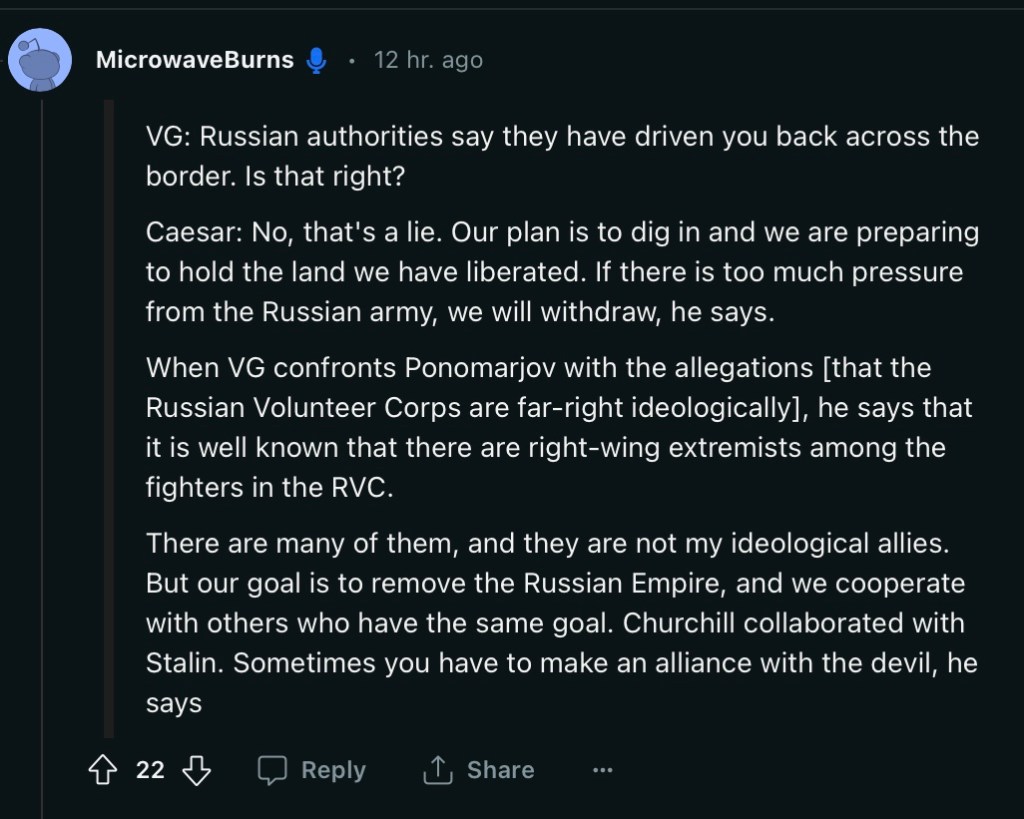Downvote the MicrowaveBurns comment

click(x=197, y=770)
